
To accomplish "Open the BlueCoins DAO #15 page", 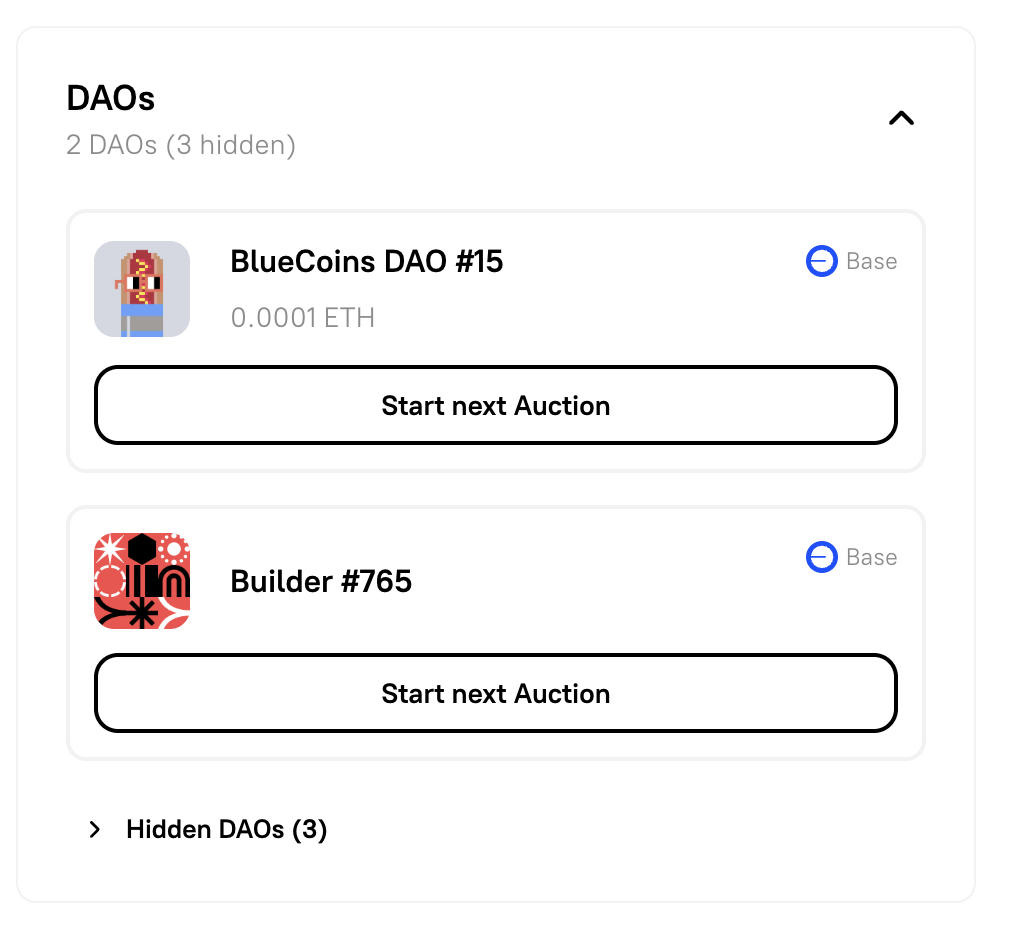I will [366, 261].
